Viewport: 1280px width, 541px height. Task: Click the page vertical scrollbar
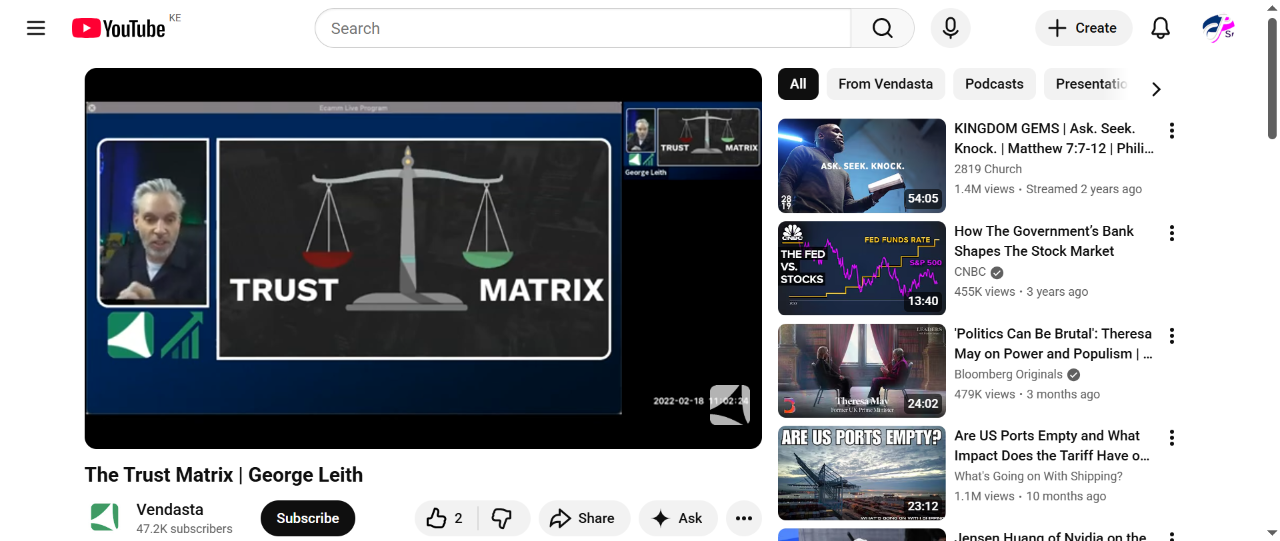(x=1272, y=80)
